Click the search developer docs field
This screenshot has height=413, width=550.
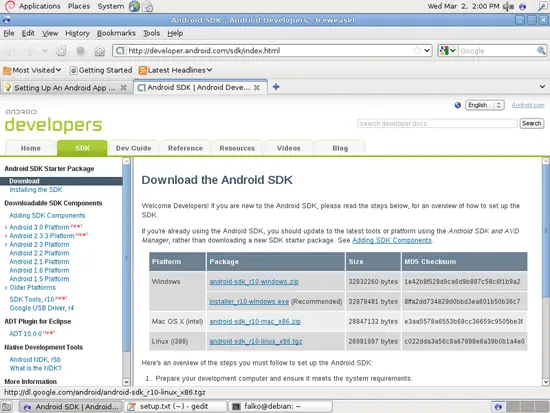click(437, 124)
